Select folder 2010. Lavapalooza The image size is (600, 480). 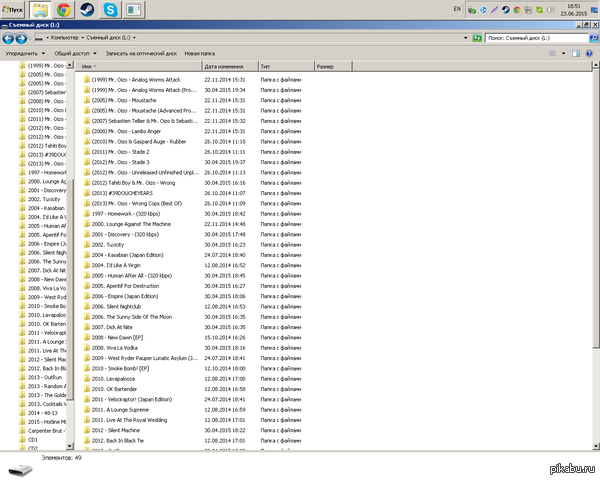click(x=109, y=379)
